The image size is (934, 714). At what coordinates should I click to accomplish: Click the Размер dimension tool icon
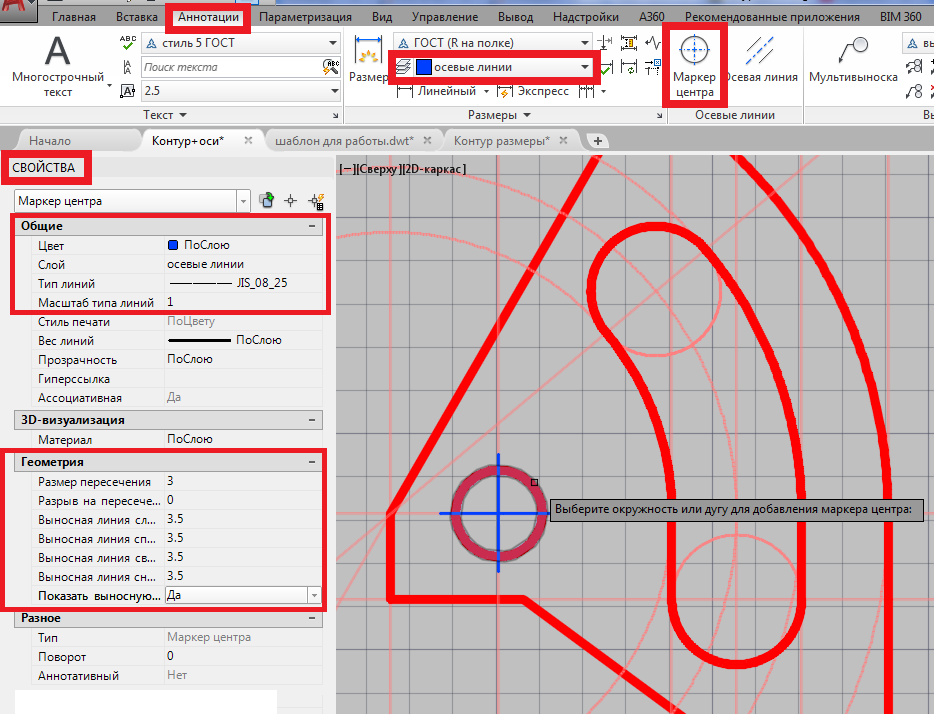(370, 60)
